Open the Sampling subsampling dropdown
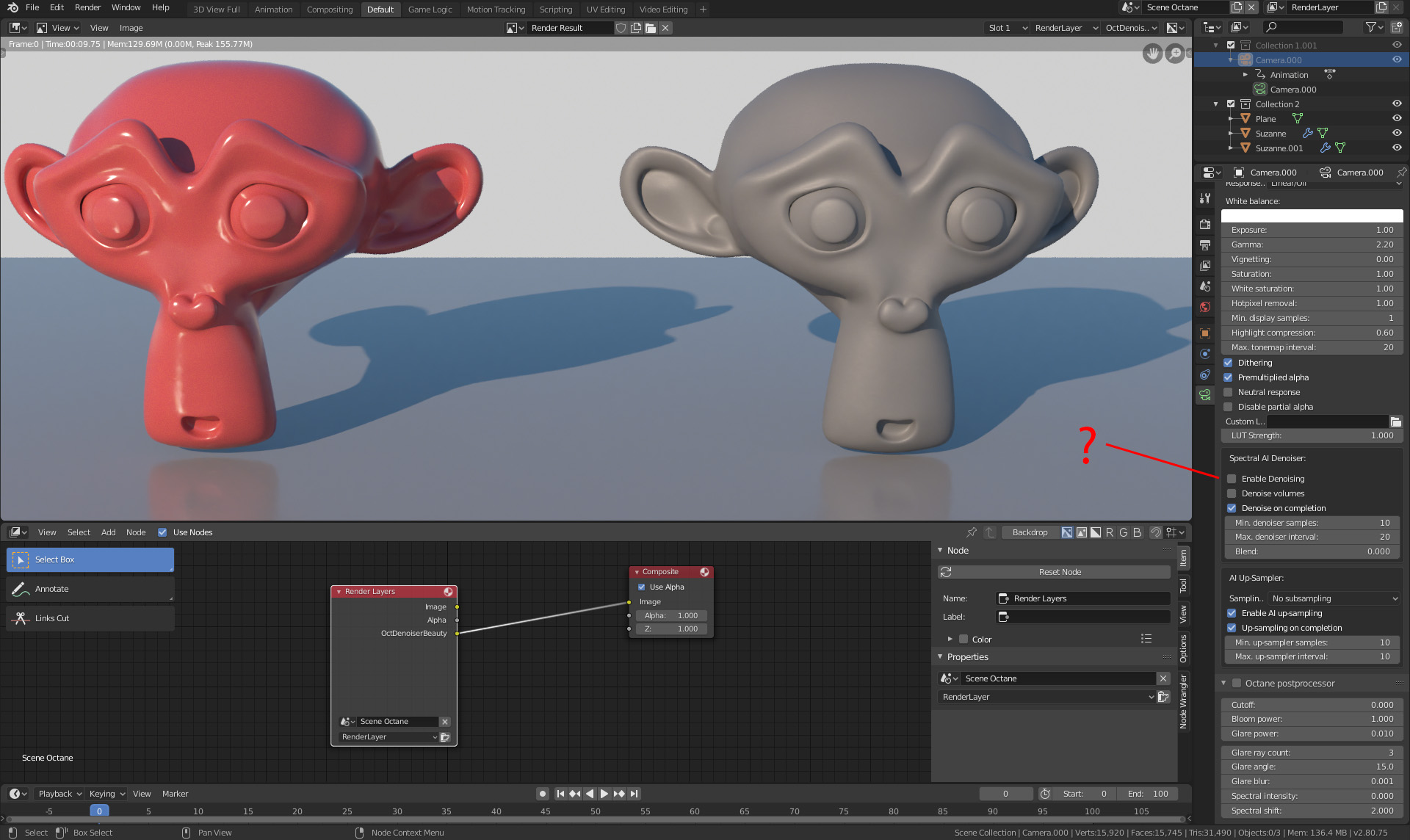Screen dimensions: 1410x840 1334,598
